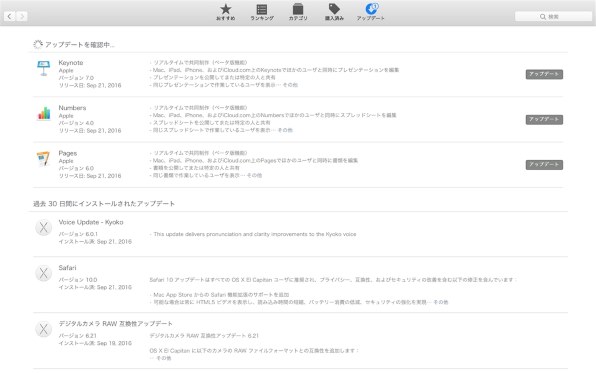Select the Voice Update - Kyoko title
Screen dimensions: 596x373
coord(91,222)
